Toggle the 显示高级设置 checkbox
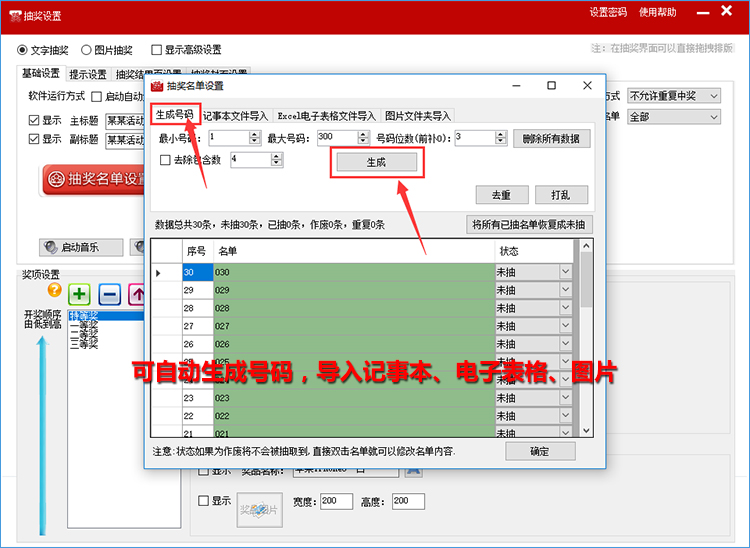 157,50
